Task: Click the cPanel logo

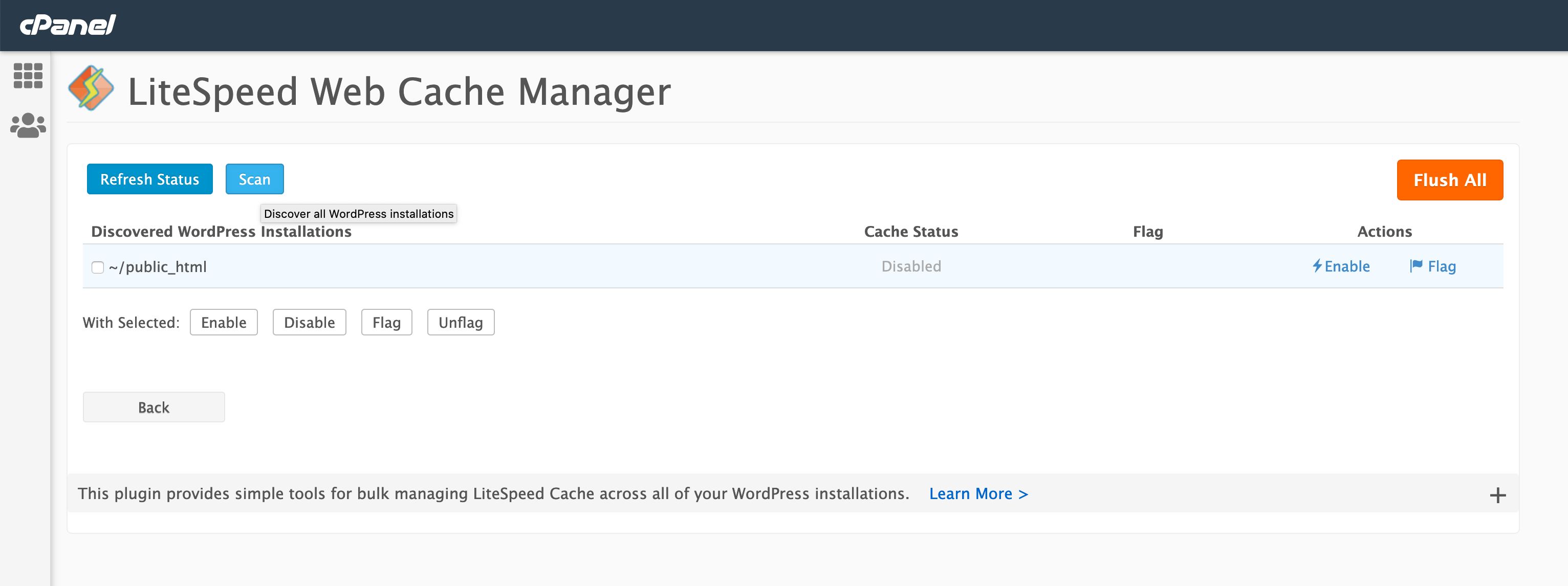Action: pyautogui.click(x=68, y=25)
